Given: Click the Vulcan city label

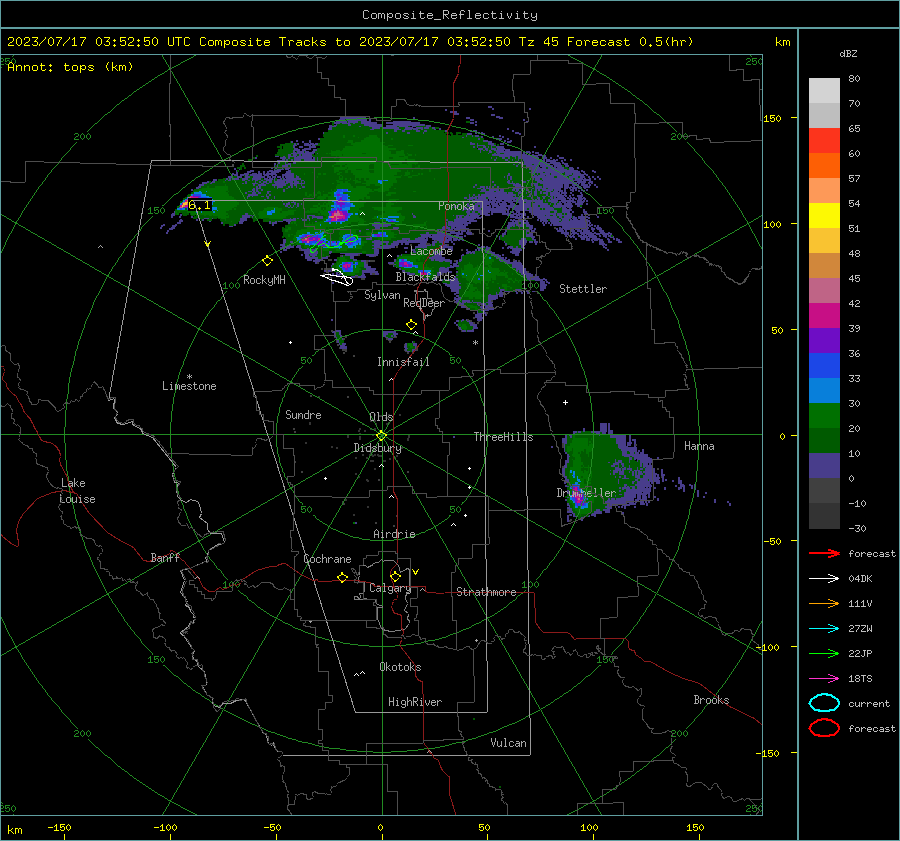Looking at the screenshot, I should 508,743.
